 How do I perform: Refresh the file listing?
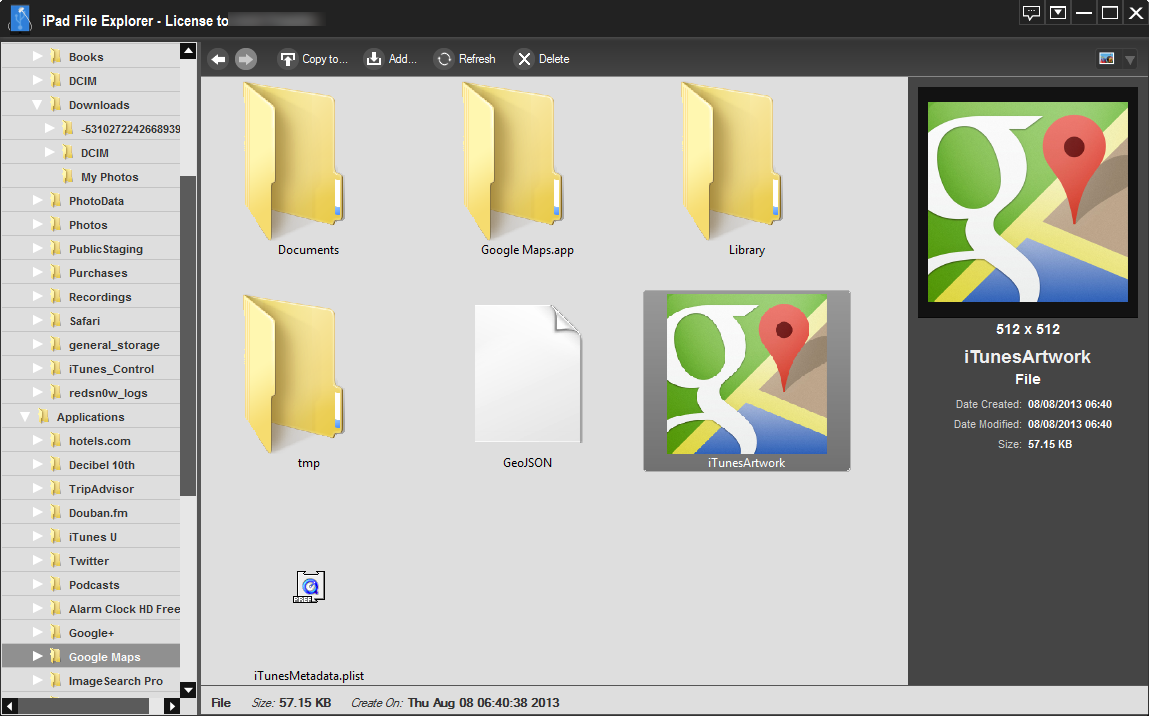[x=465, y=59]
